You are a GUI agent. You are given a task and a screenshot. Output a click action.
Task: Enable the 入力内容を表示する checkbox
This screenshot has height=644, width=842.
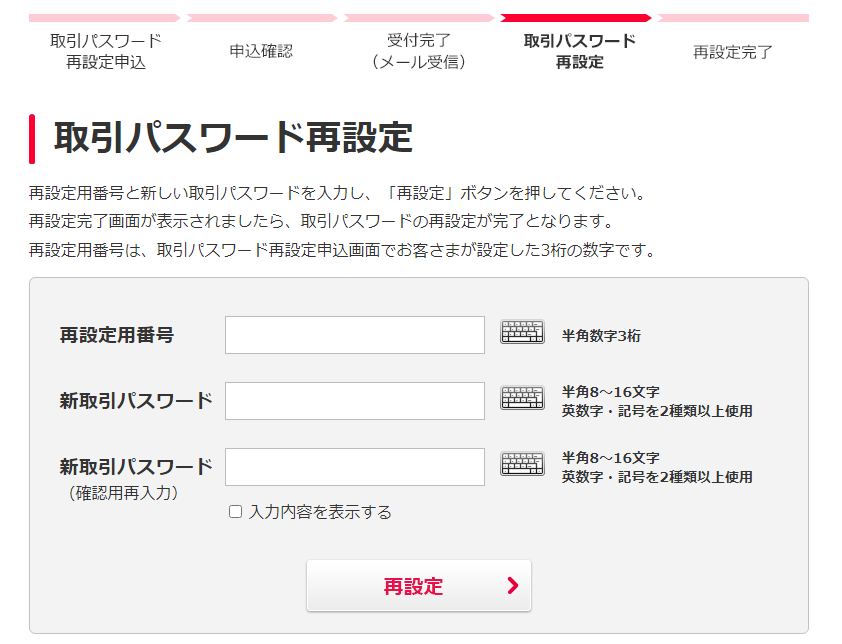[236, 512]
